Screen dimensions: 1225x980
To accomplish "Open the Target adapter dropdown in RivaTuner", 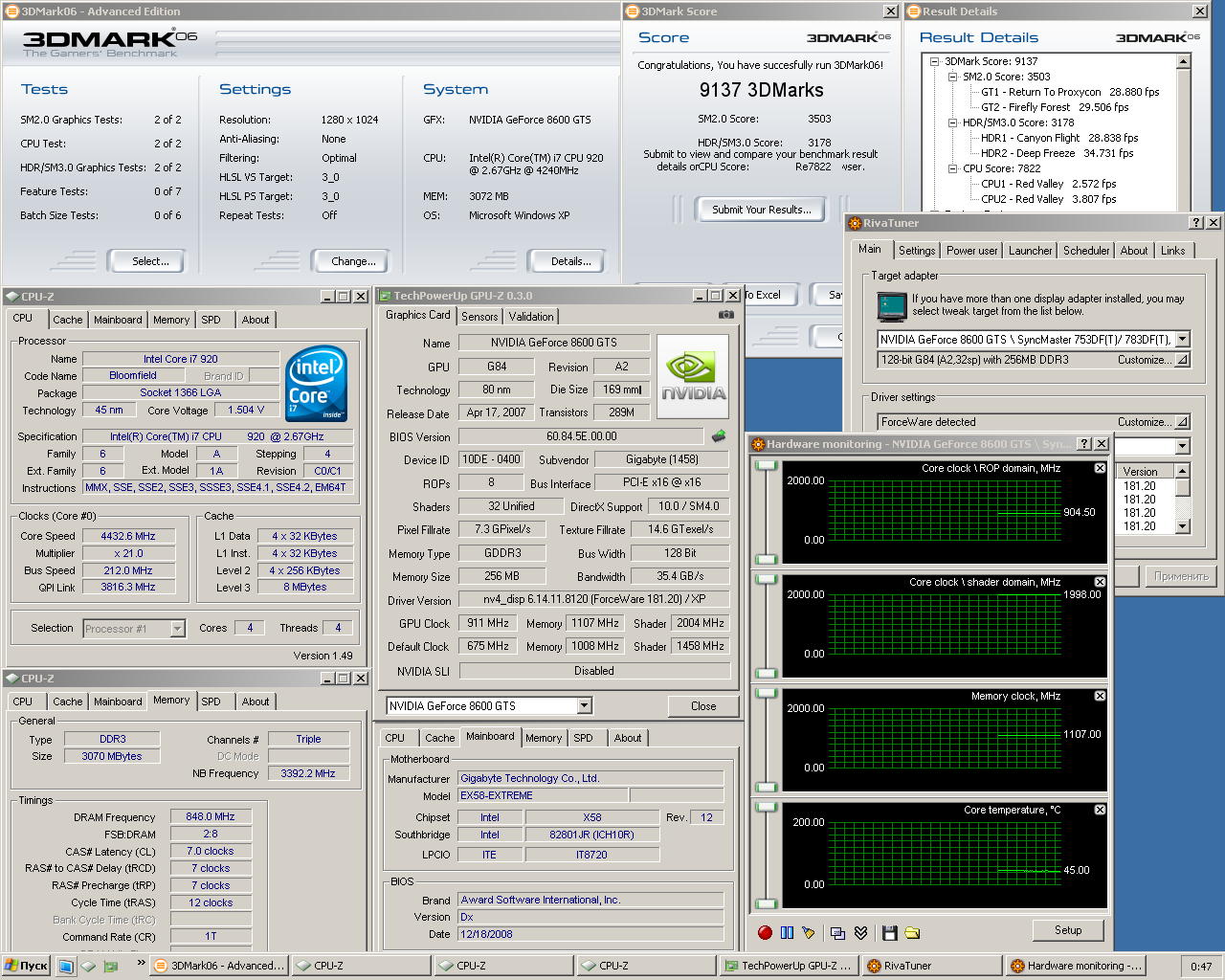I will [x=1183, y=339].
